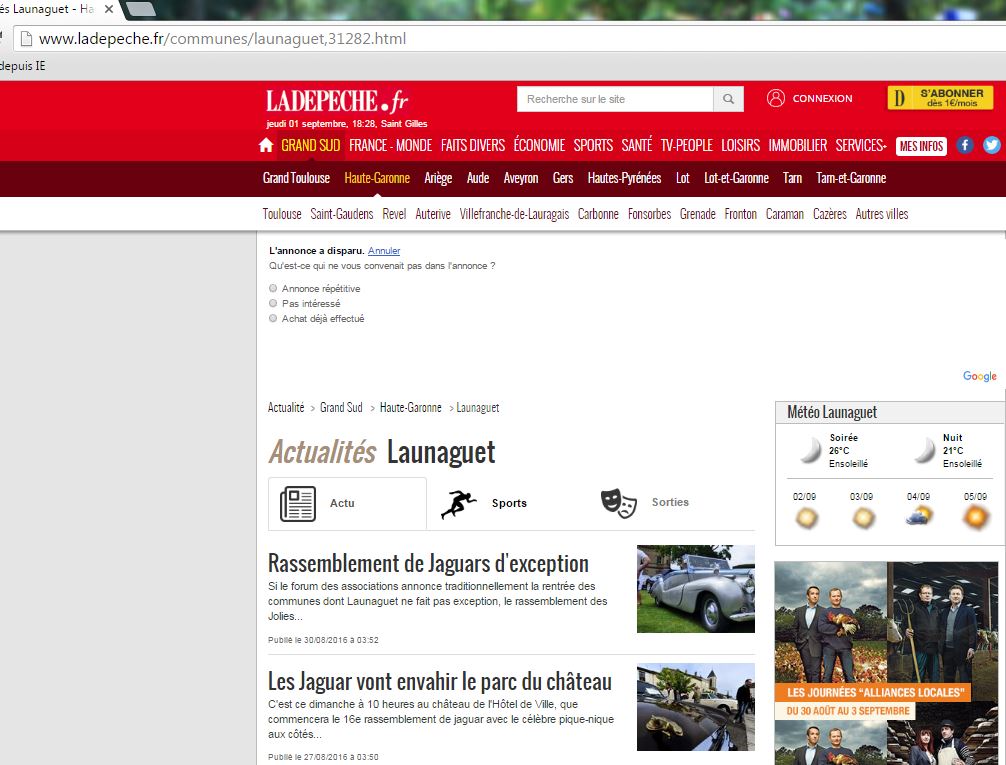Open Cazères city link
The image size is (1006, 765).
coord(830,214)
